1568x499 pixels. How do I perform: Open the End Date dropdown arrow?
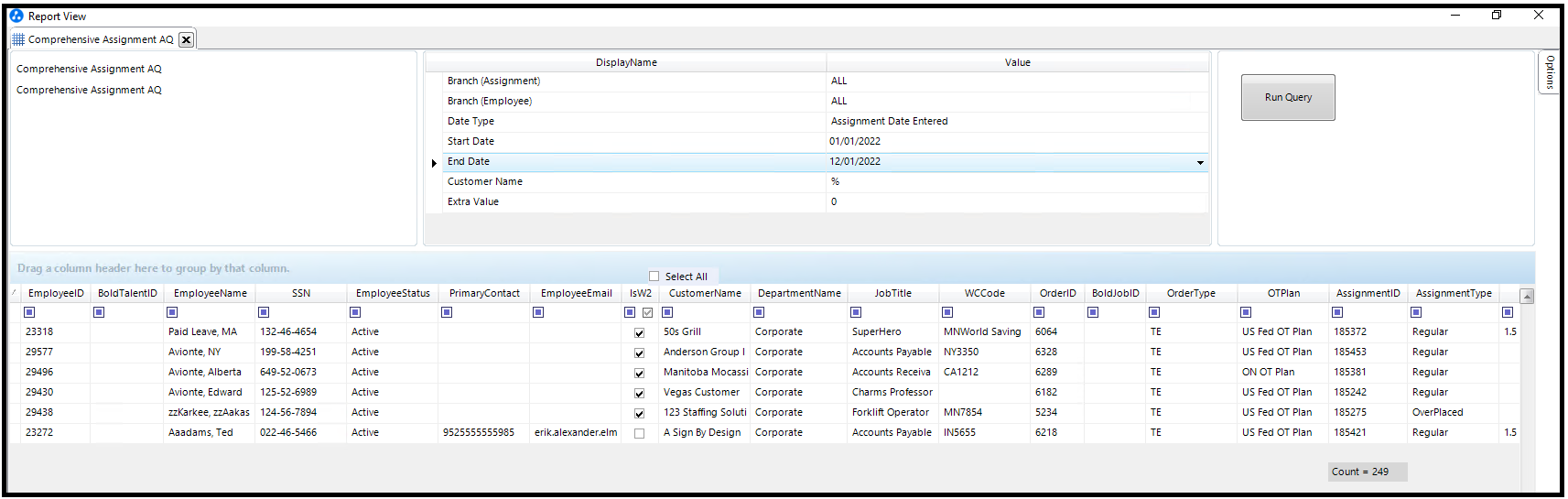1200,162
